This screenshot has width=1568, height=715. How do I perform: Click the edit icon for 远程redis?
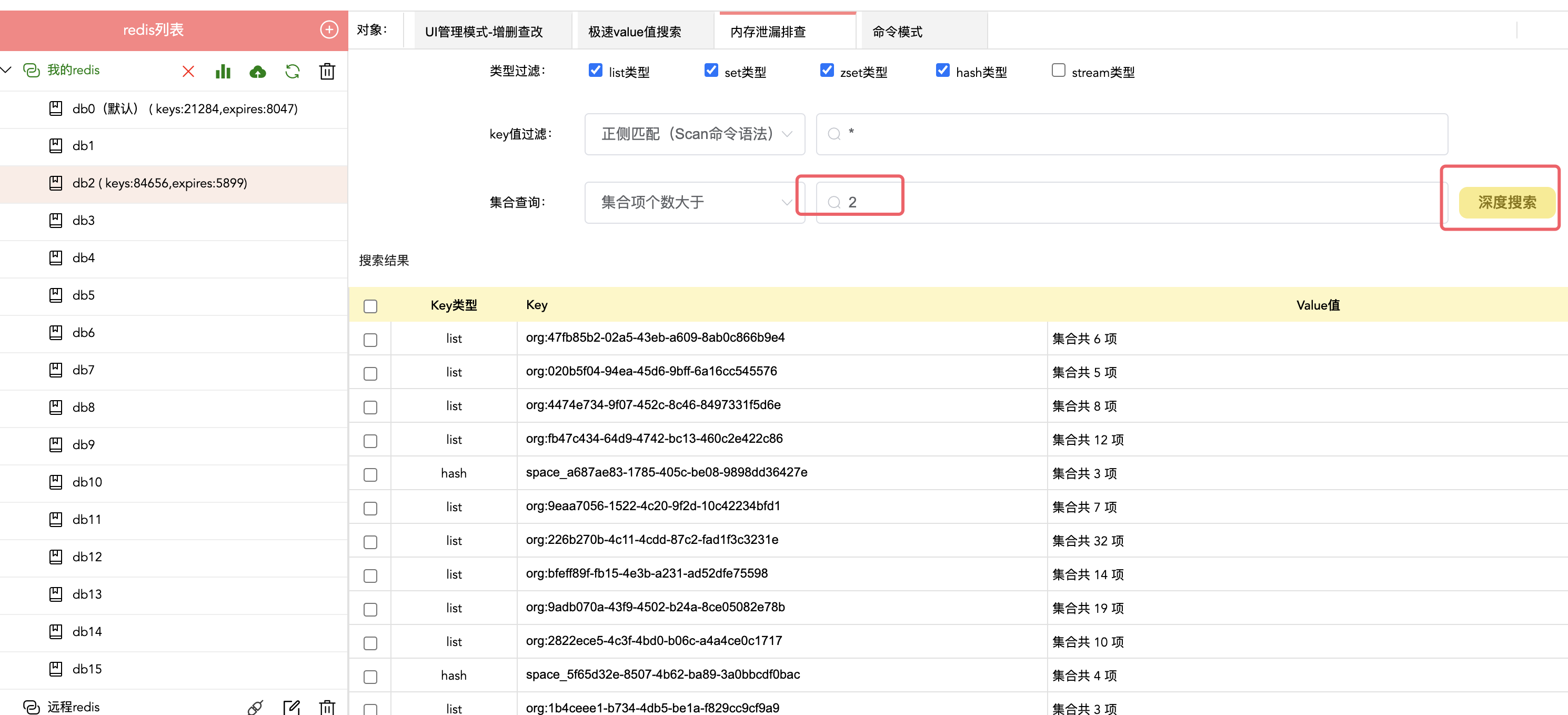pyautogui.click(x=292, y=707)
